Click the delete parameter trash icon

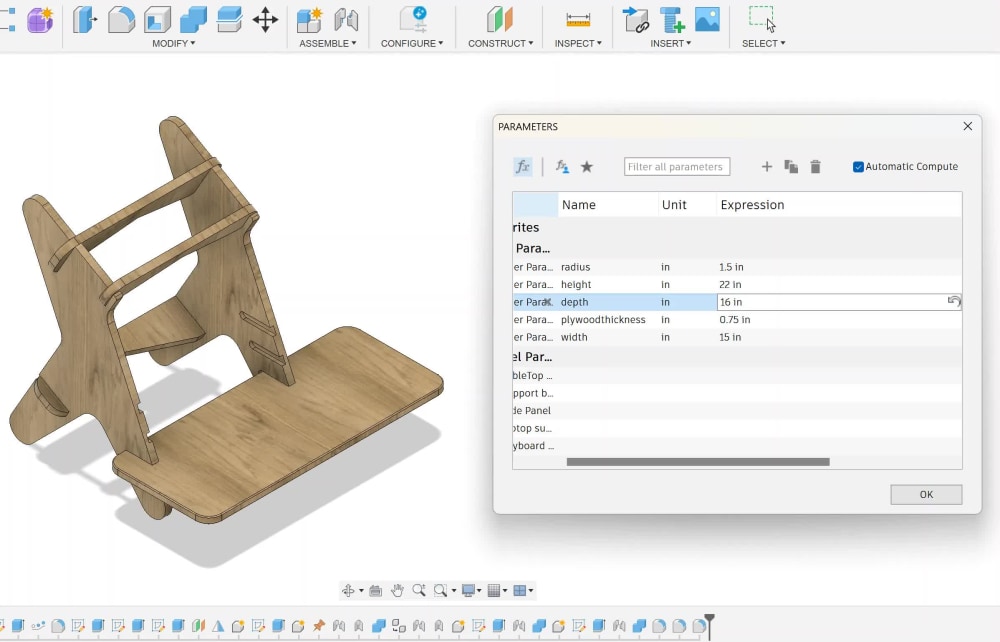[815, 166]
